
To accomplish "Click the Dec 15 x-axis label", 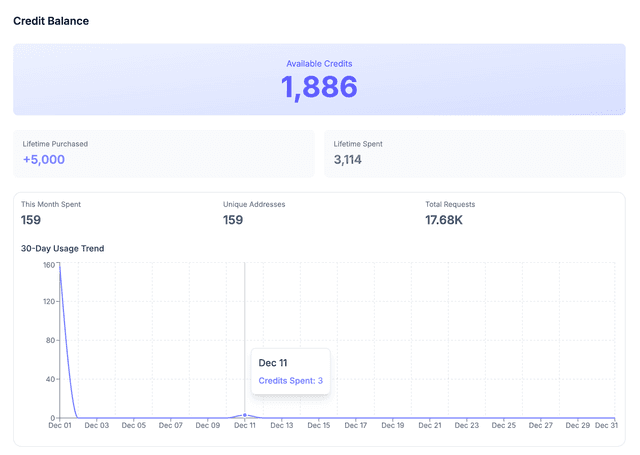I will tap(319, 425).
